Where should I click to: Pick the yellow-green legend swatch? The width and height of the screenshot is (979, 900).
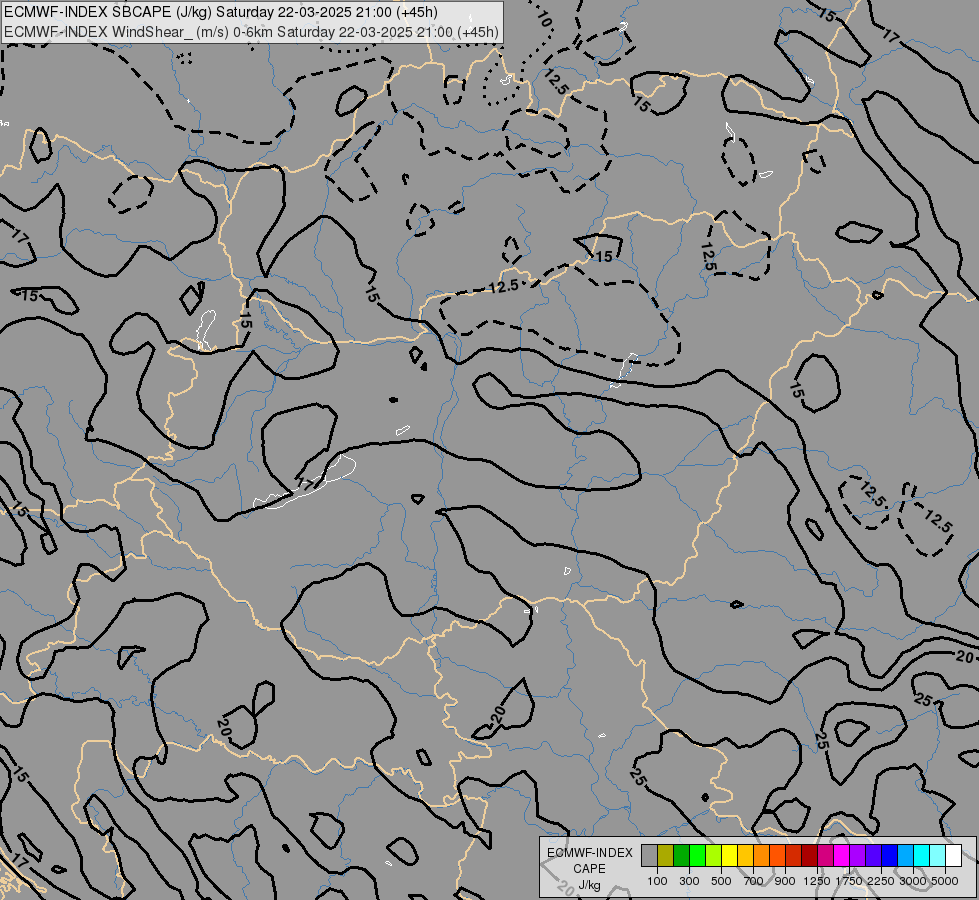714,856
